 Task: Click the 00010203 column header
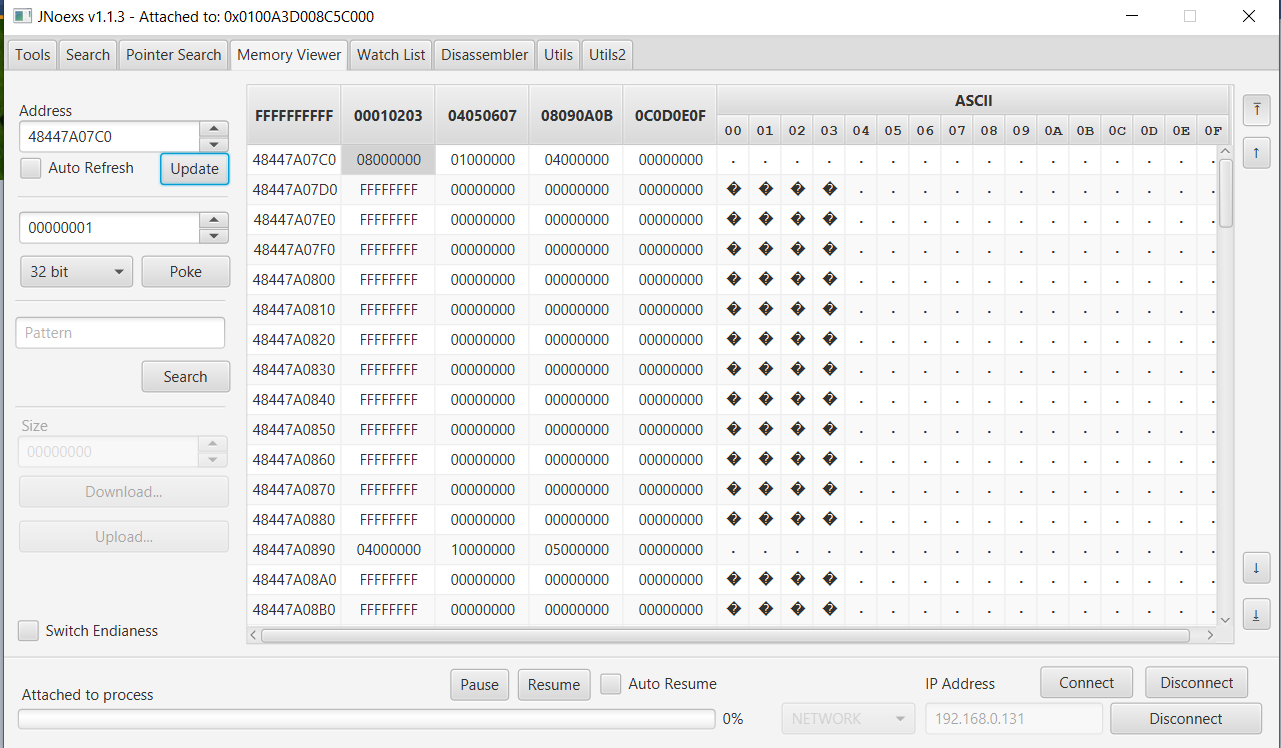388,115
